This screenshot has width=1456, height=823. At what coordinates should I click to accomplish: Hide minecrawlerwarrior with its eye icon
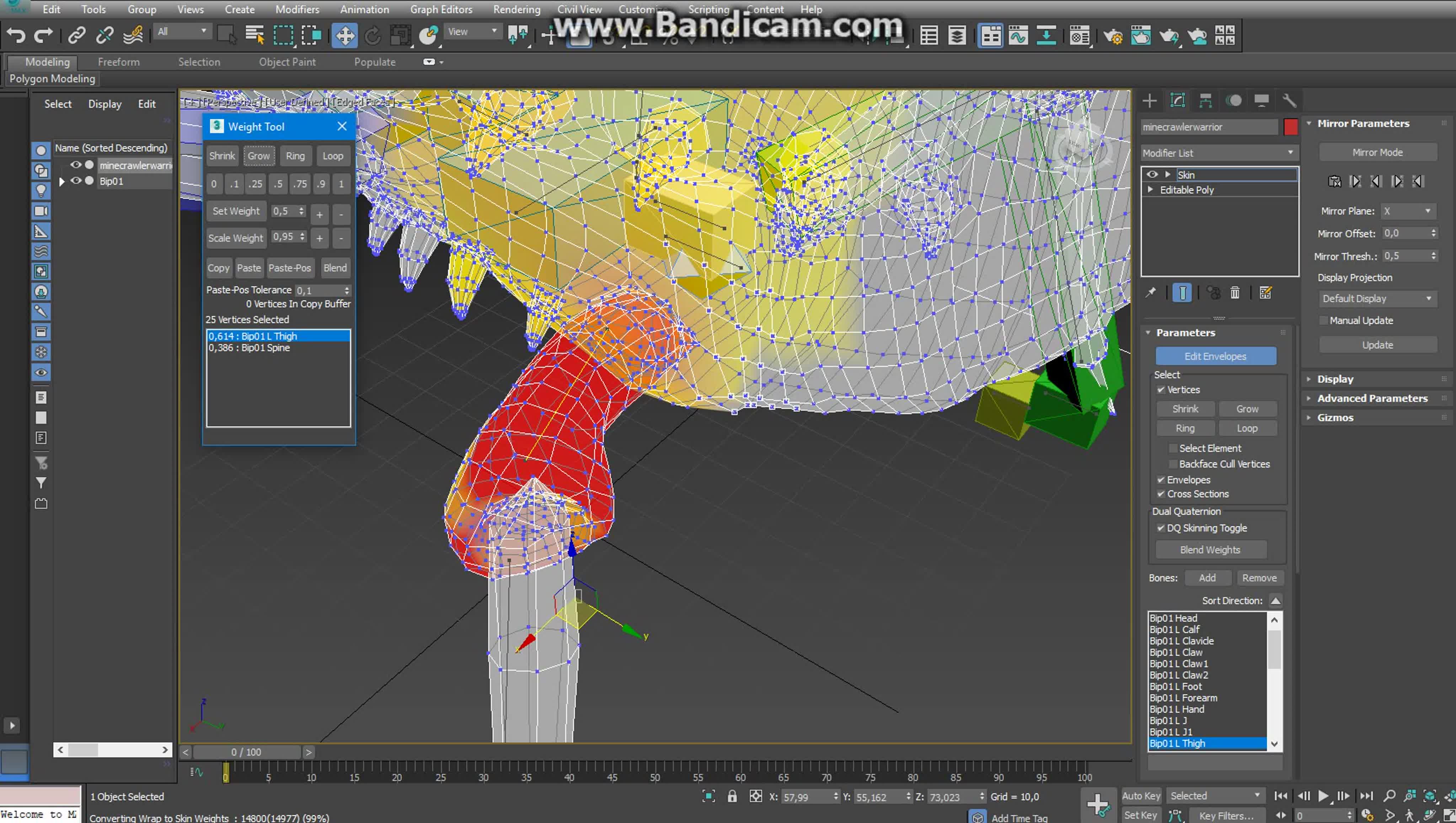[76, 165]
